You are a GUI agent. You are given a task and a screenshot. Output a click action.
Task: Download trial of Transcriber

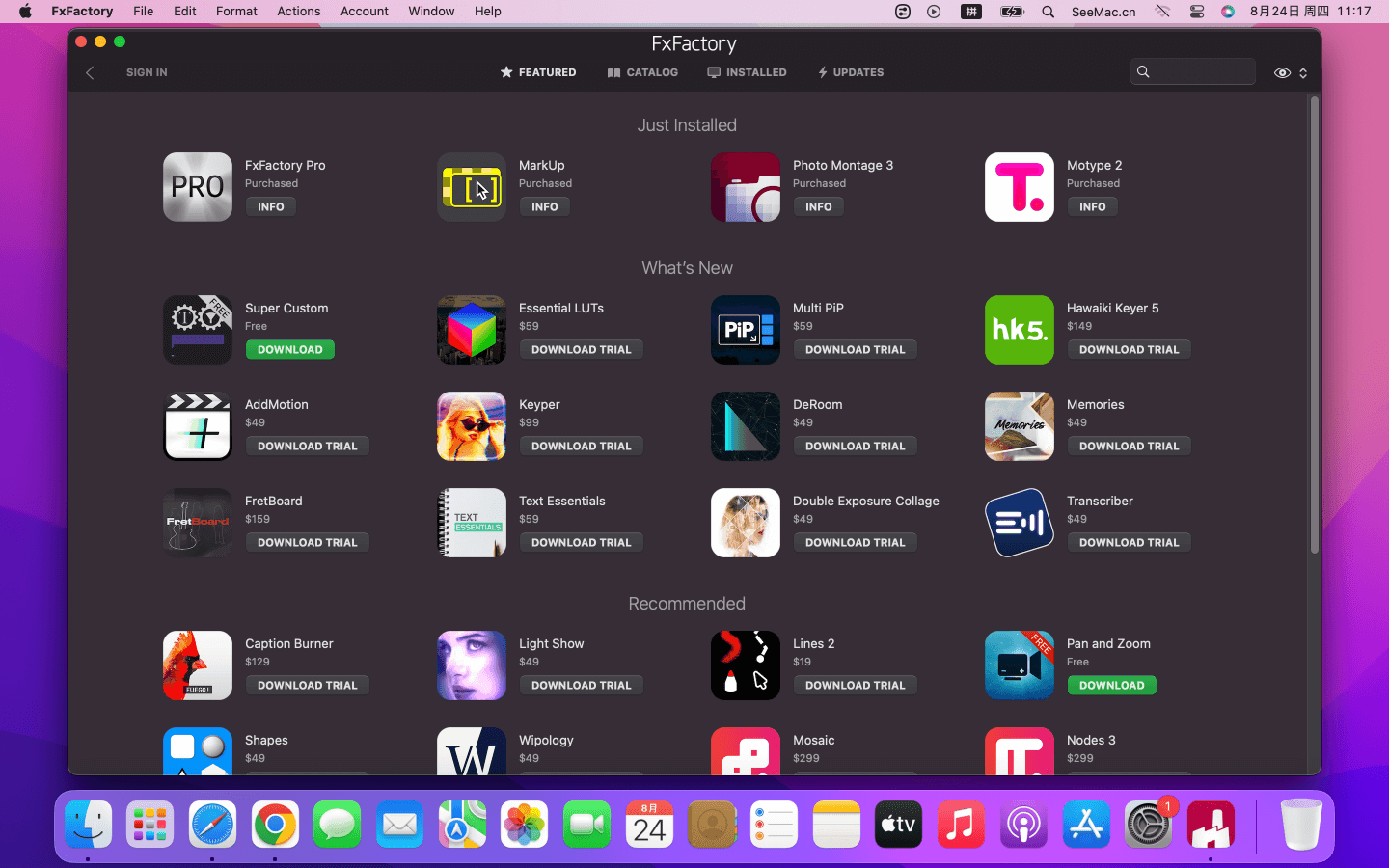tap(1130, 542)
